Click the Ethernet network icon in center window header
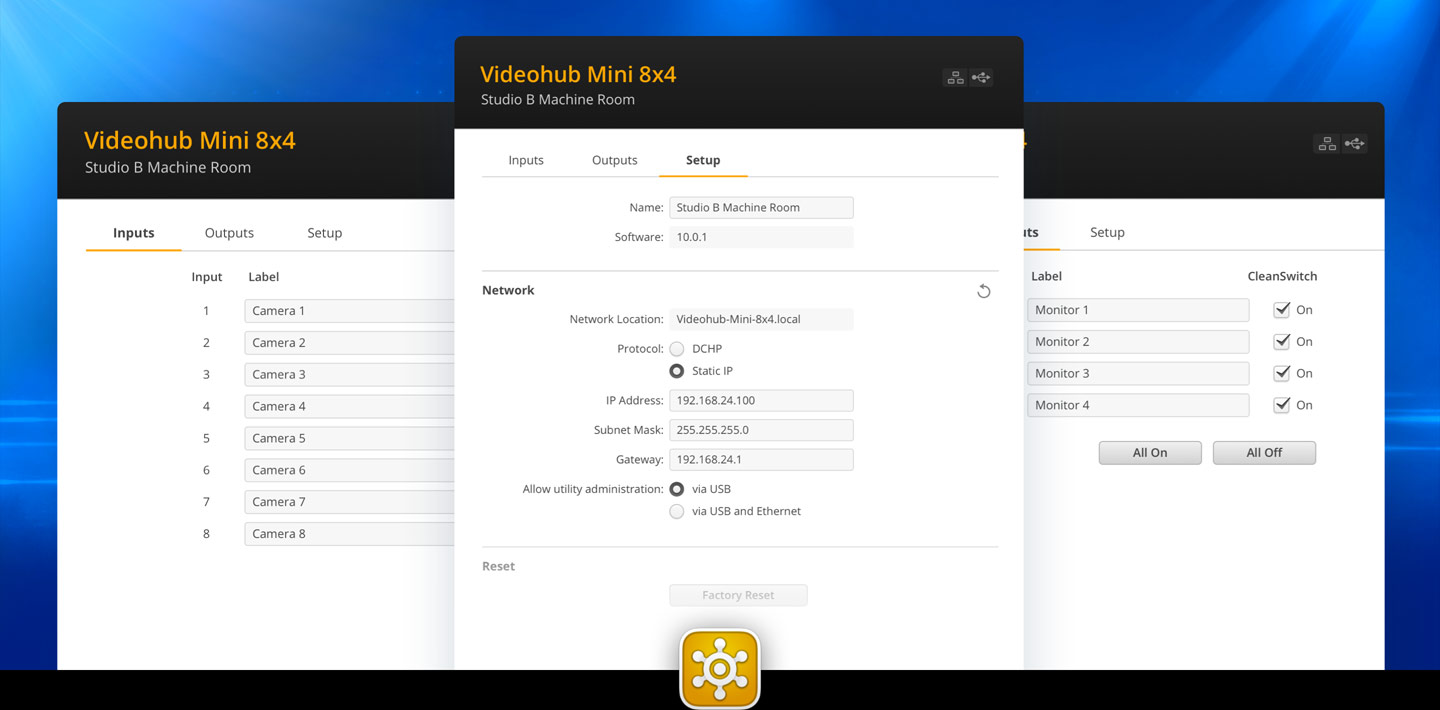 [x=955, y=78]
